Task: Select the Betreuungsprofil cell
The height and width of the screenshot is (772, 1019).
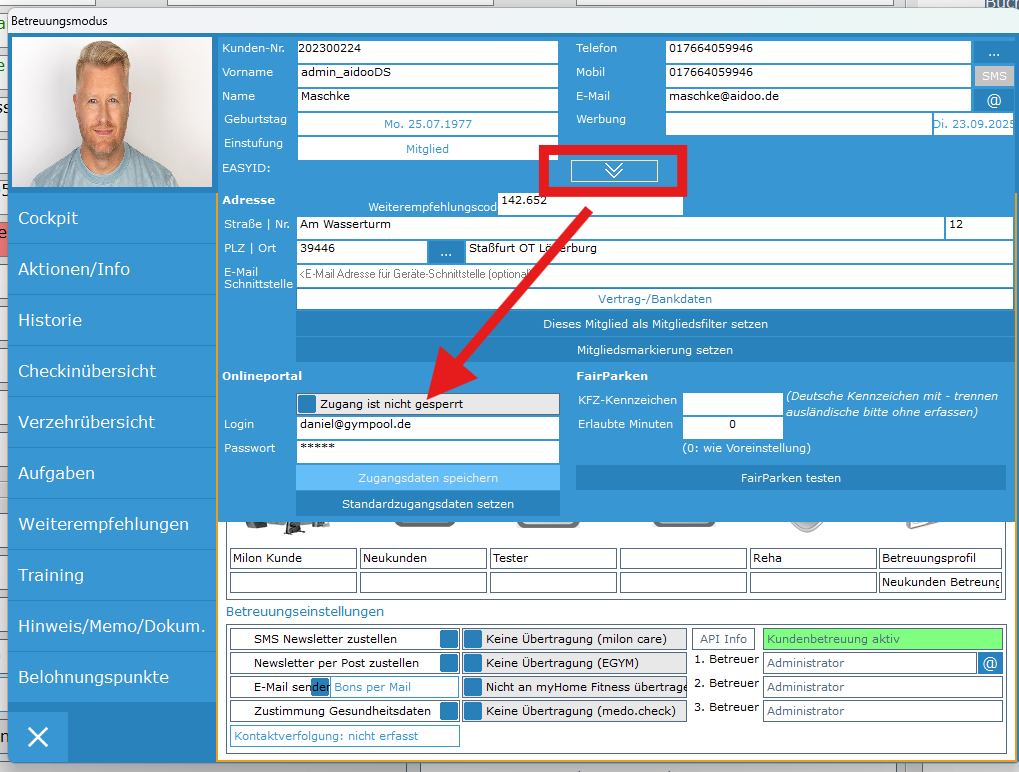Action: point(940,558)
